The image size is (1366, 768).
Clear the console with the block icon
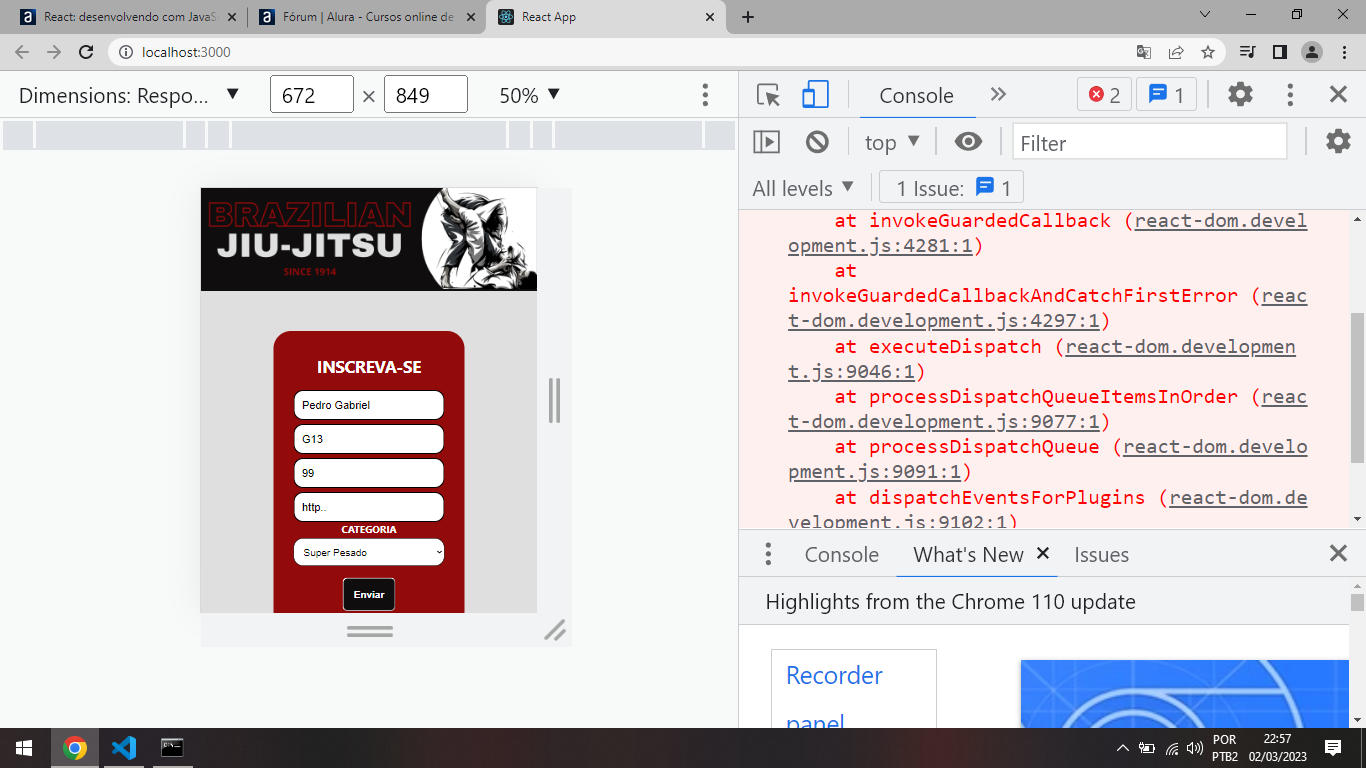coord(817,142)
